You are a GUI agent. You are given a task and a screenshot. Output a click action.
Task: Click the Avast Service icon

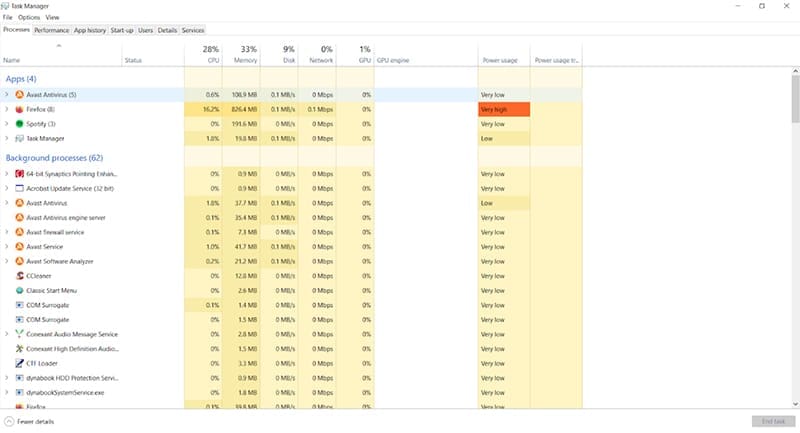pos(19,247)
